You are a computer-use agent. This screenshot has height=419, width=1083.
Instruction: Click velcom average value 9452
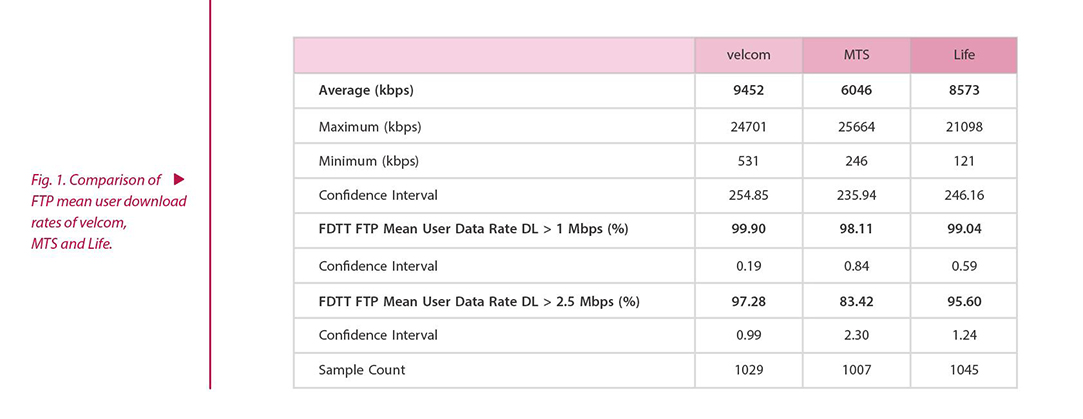[x=749, y=91]
